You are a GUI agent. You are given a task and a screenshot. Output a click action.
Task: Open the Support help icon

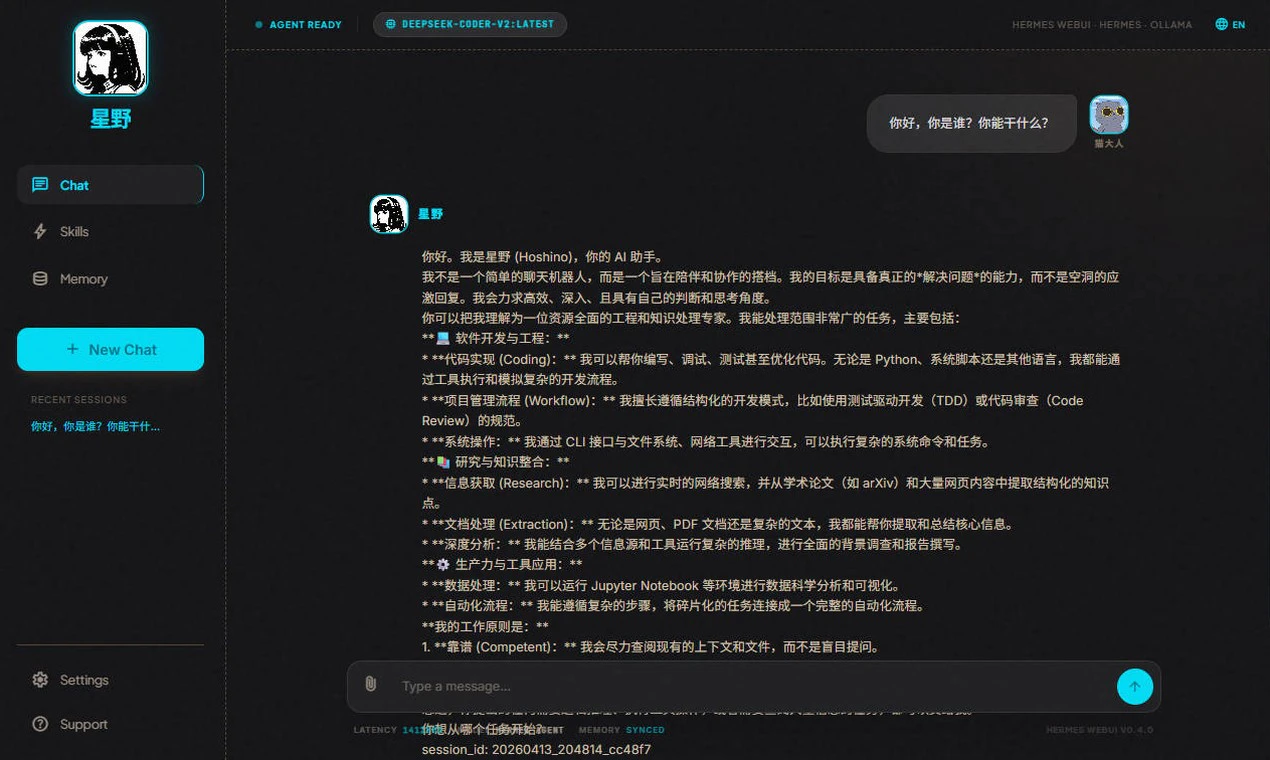[40, 724]
